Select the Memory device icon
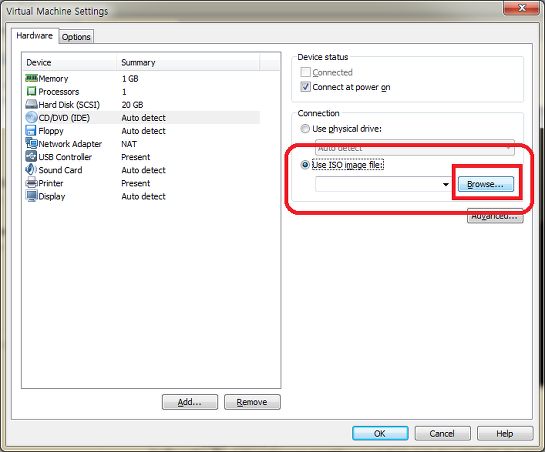Image resolution: width=545 pixels, height=452 pixels. point(31,78)
